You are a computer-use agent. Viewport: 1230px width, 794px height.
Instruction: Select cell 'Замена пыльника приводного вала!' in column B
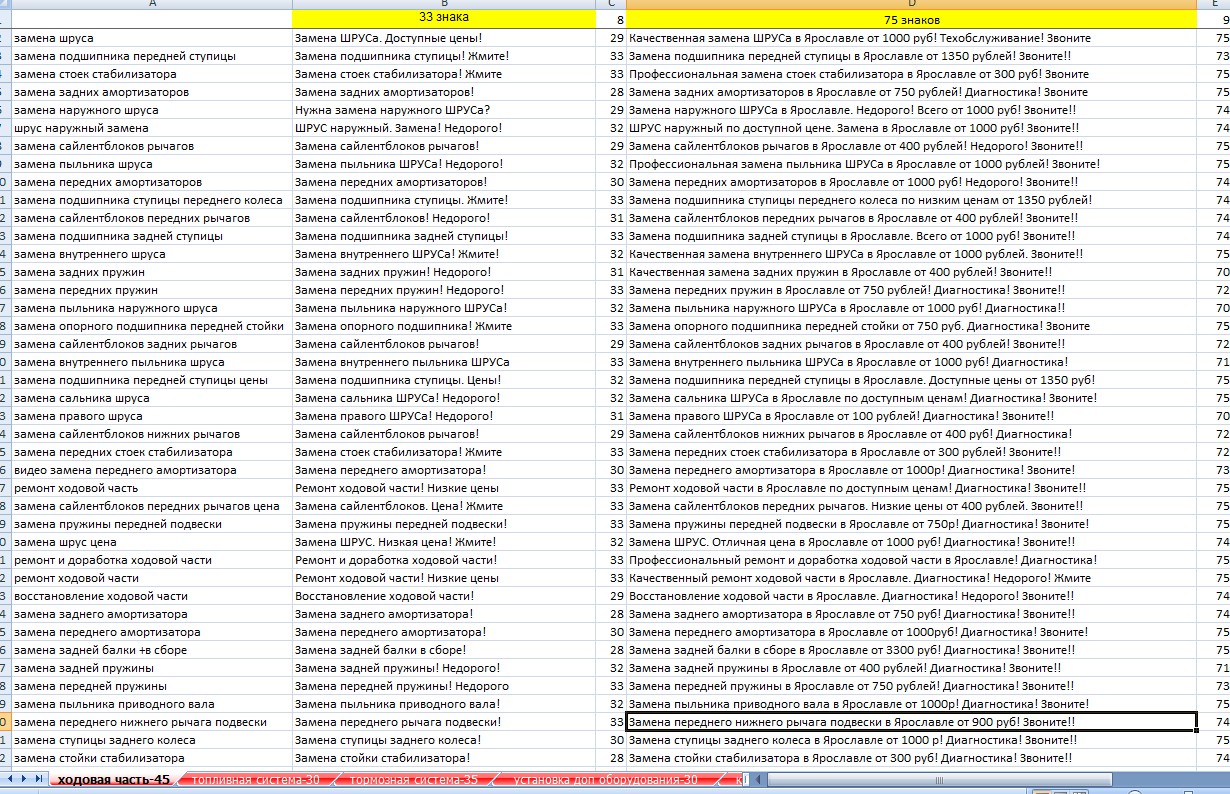(442, 704)
